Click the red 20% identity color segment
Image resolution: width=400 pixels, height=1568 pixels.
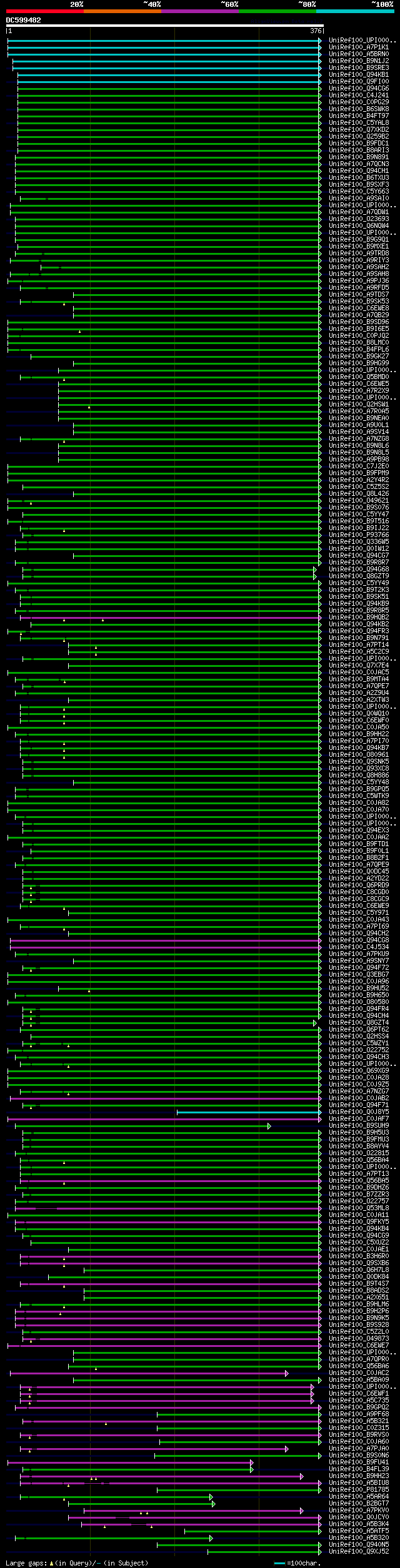(x=44, y=11)
